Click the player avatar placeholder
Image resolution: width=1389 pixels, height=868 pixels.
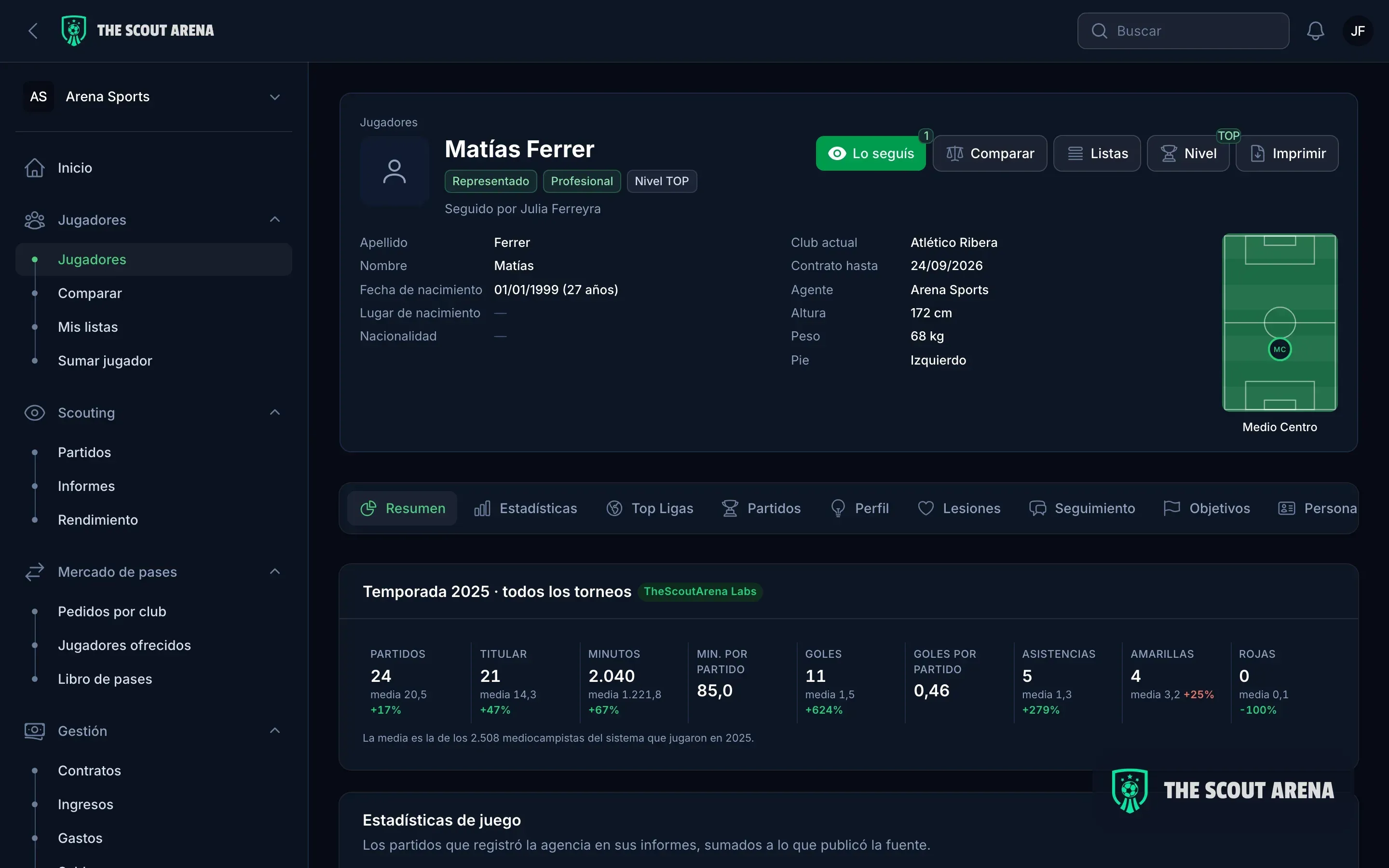(395, 171)
